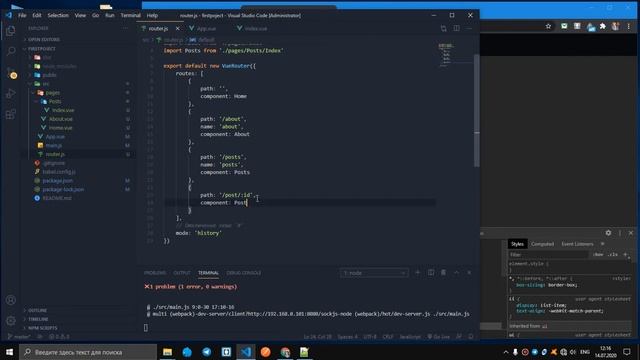Click the editor vertical scrollbar
The height and width of the screenshot is (360, 640).
coord(476,110)
